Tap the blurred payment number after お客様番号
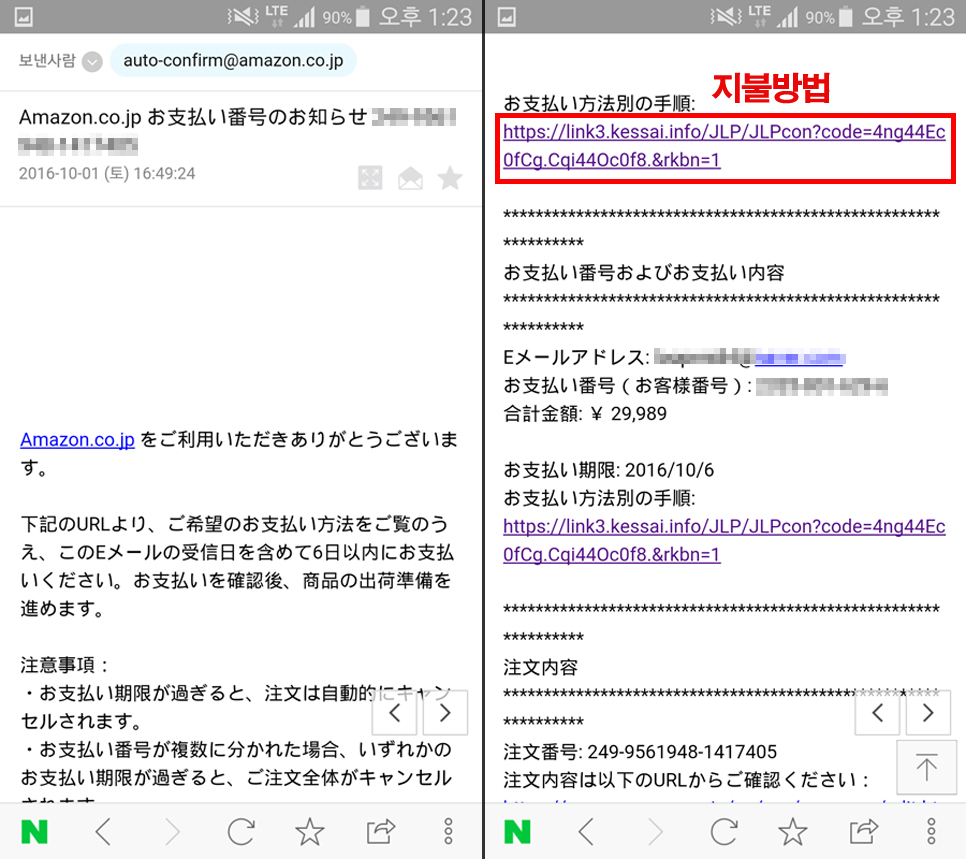Viewport: 966px width, 859px height. click(x=822, y=386)
